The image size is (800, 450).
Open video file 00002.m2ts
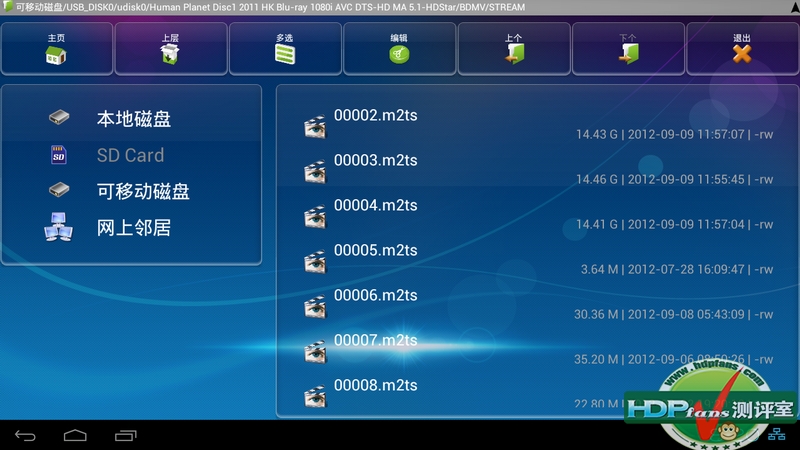point(376,116)
